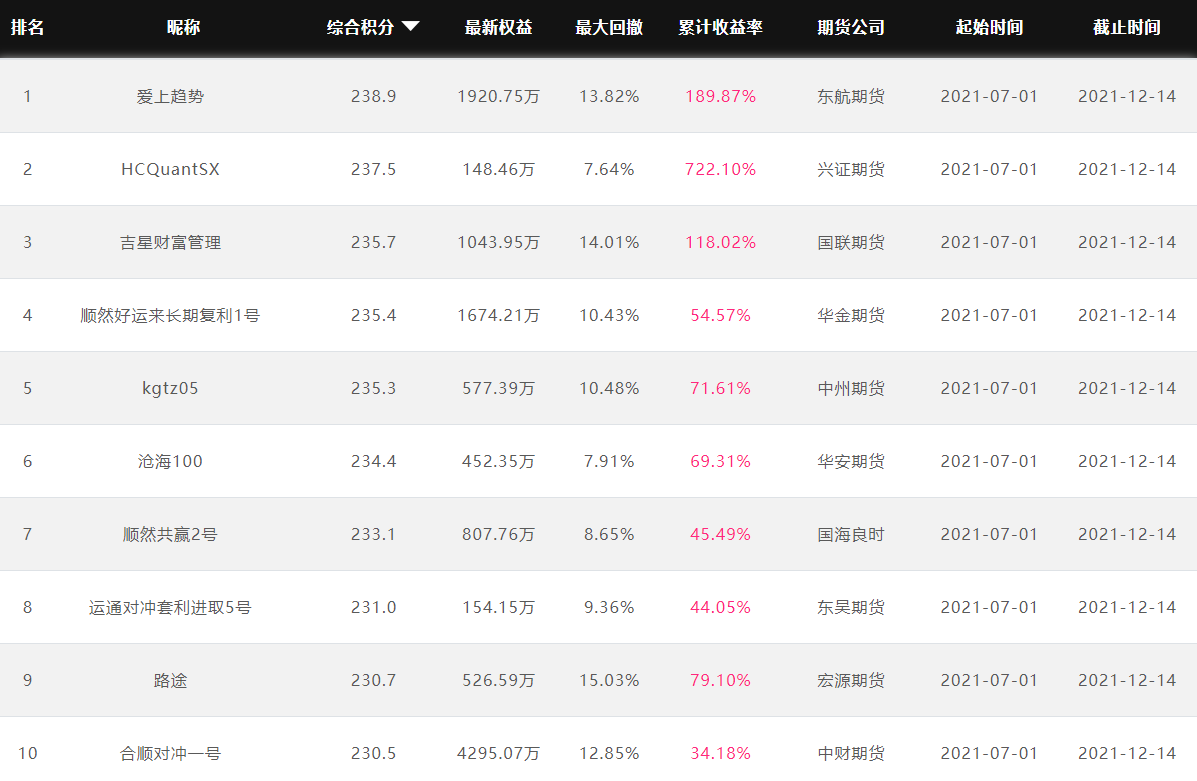Image resolution: width=1197 pixels, height=781 pixels.
Task: Select nickname 路途
Action: pos(170,680)
